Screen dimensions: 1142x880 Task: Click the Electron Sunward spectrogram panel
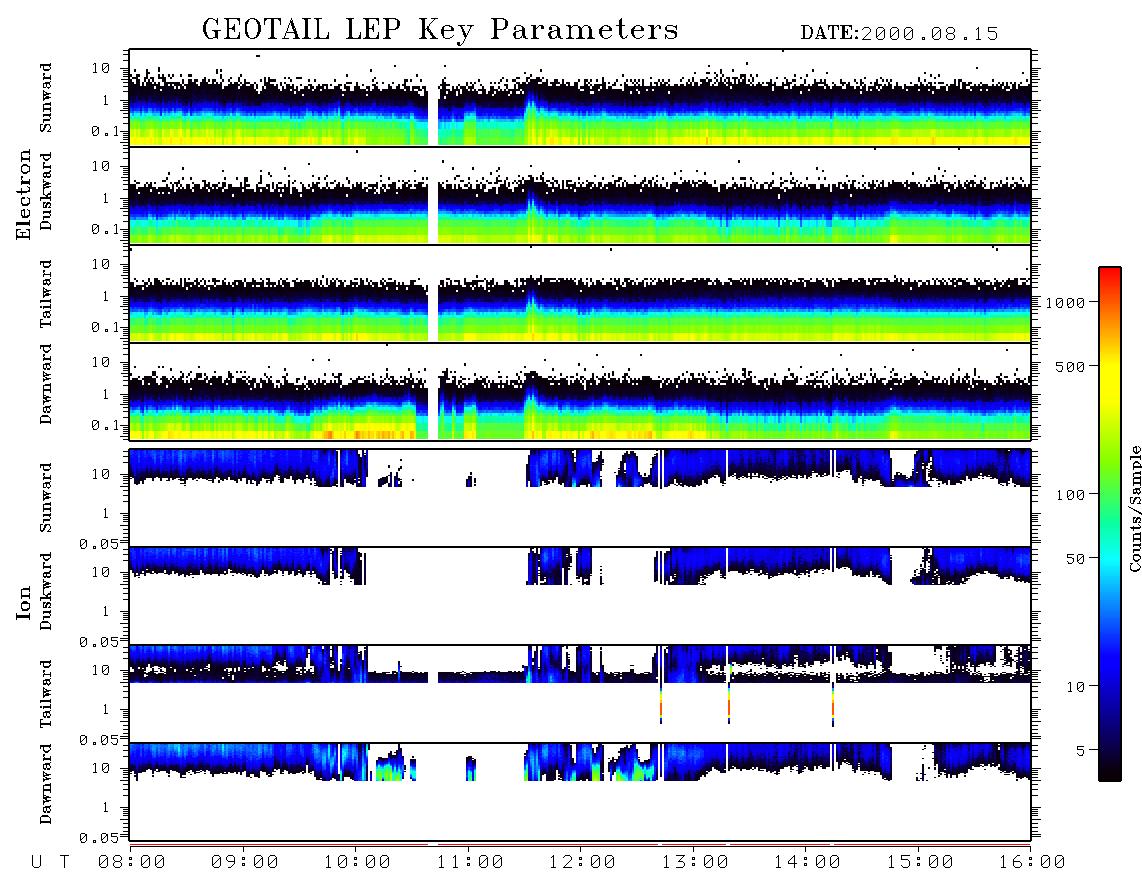[580, 98]
